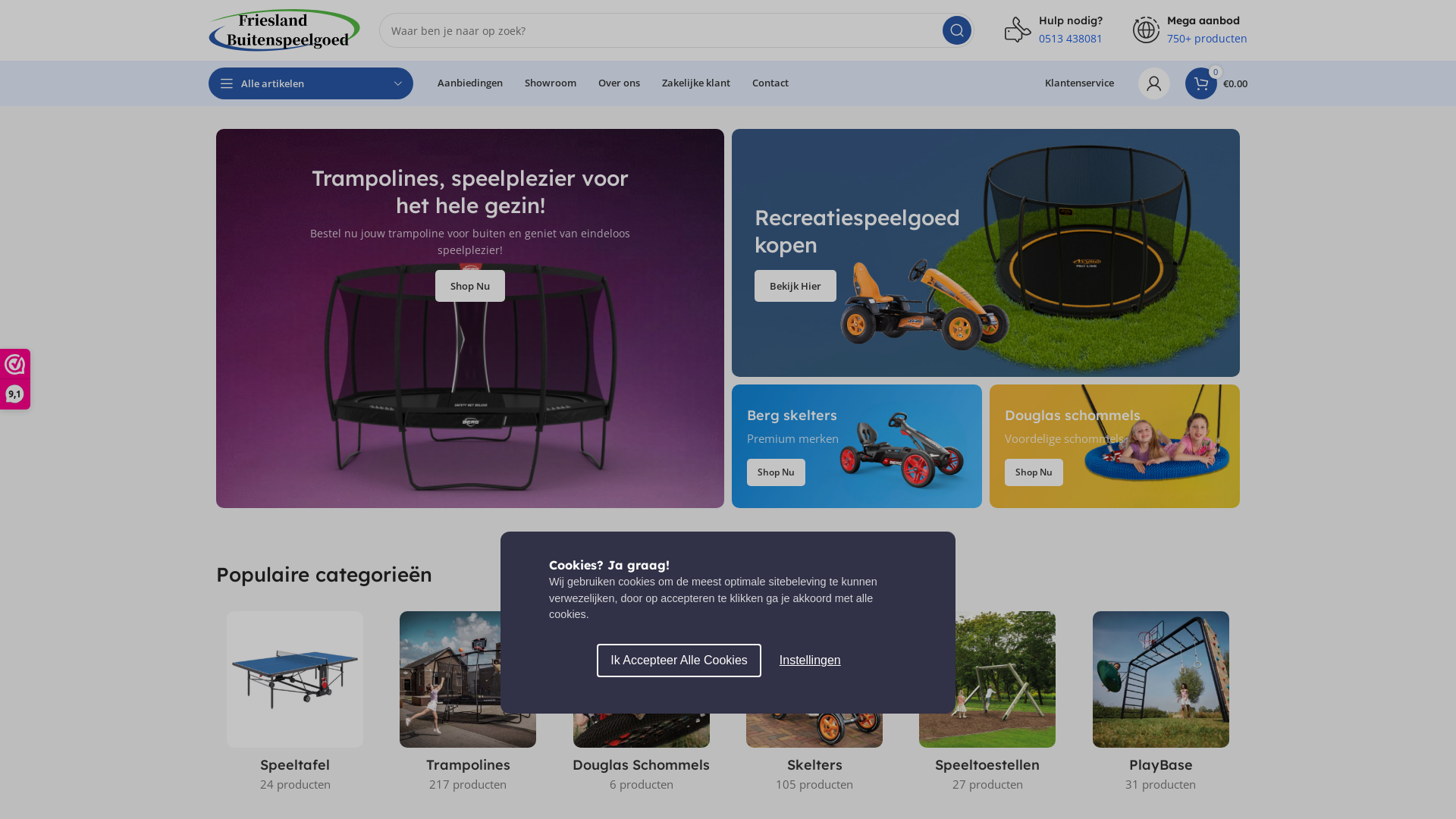Click the phone help hand icon
The image size is (1456, 819).
click(x=1018, y=30)
